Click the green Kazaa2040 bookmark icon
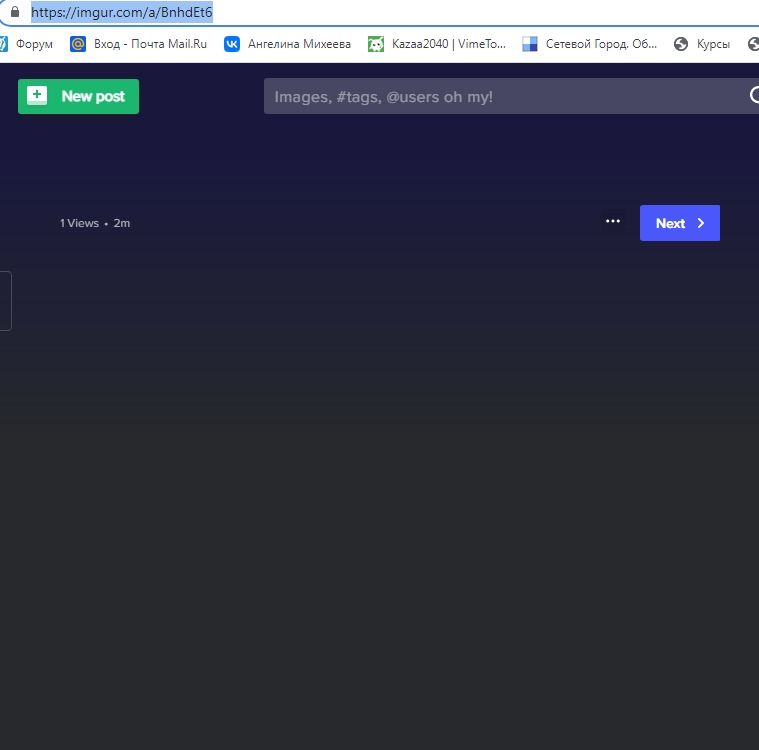 click(376, 44)
